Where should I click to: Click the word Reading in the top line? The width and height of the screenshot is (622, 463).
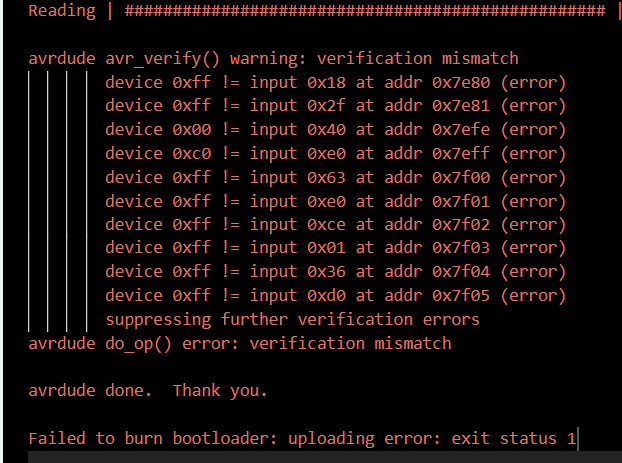coord(62,11)
